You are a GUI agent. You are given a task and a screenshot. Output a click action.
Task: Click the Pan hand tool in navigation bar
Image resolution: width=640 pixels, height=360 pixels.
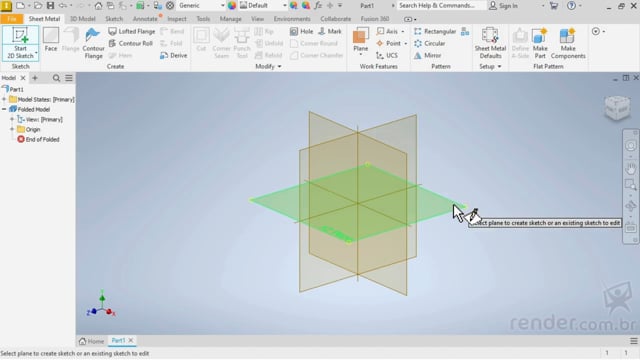click(631, 168)
